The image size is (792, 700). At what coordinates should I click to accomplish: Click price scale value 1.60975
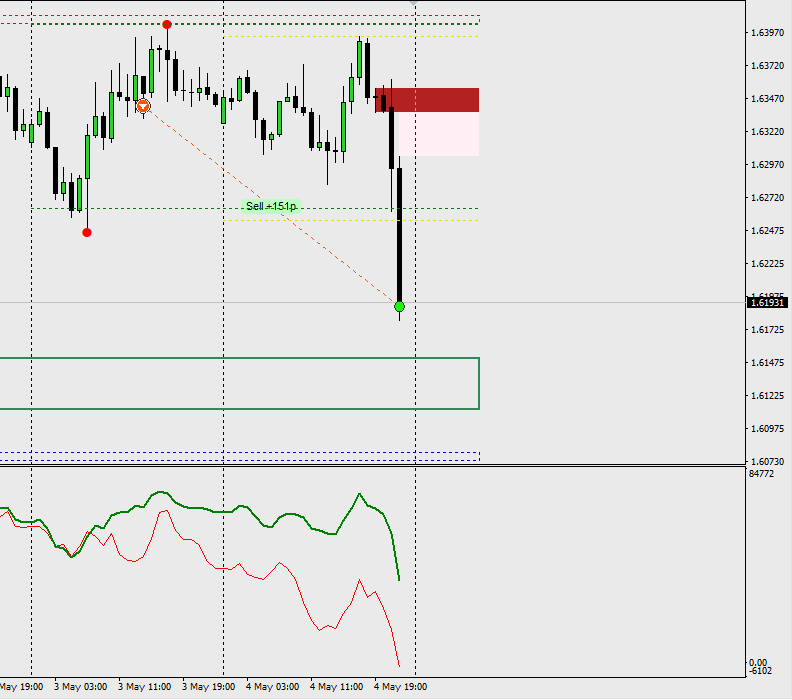pyautogui.click(x=768, y=429)
